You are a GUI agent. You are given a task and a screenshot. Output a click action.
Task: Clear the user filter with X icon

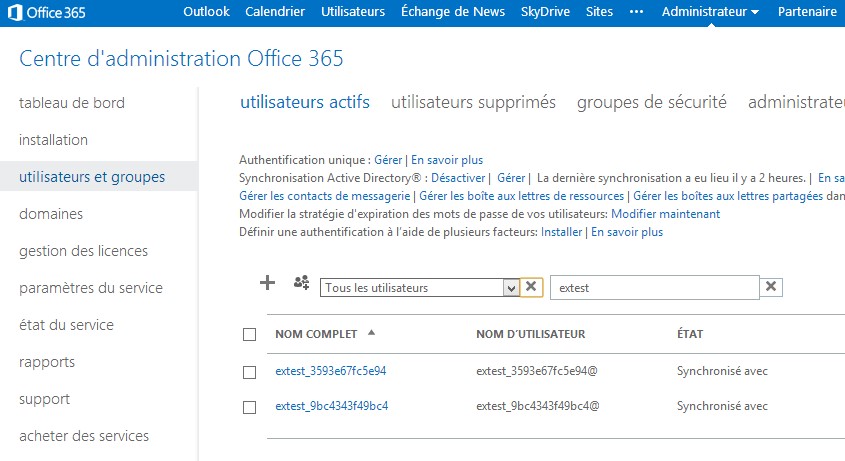(531, 287)
